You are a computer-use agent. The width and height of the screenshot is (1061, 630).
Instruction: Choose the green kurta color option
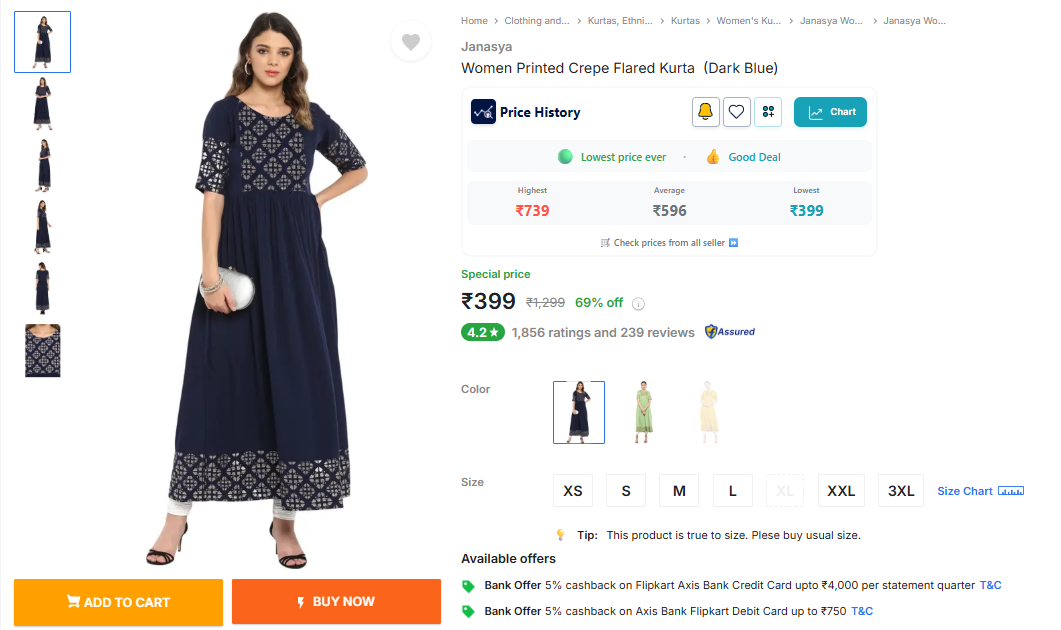click(x=644, y=412)
